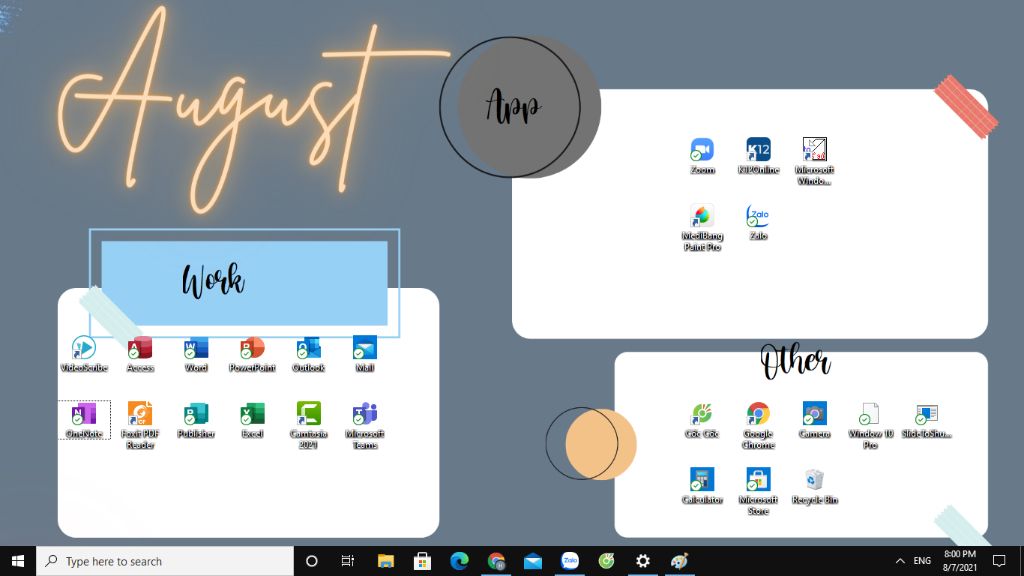Open MediBang Paint Pro shortcut
Image resolution: width=1024 pixels, height=576 pixels.
(702, 227)
